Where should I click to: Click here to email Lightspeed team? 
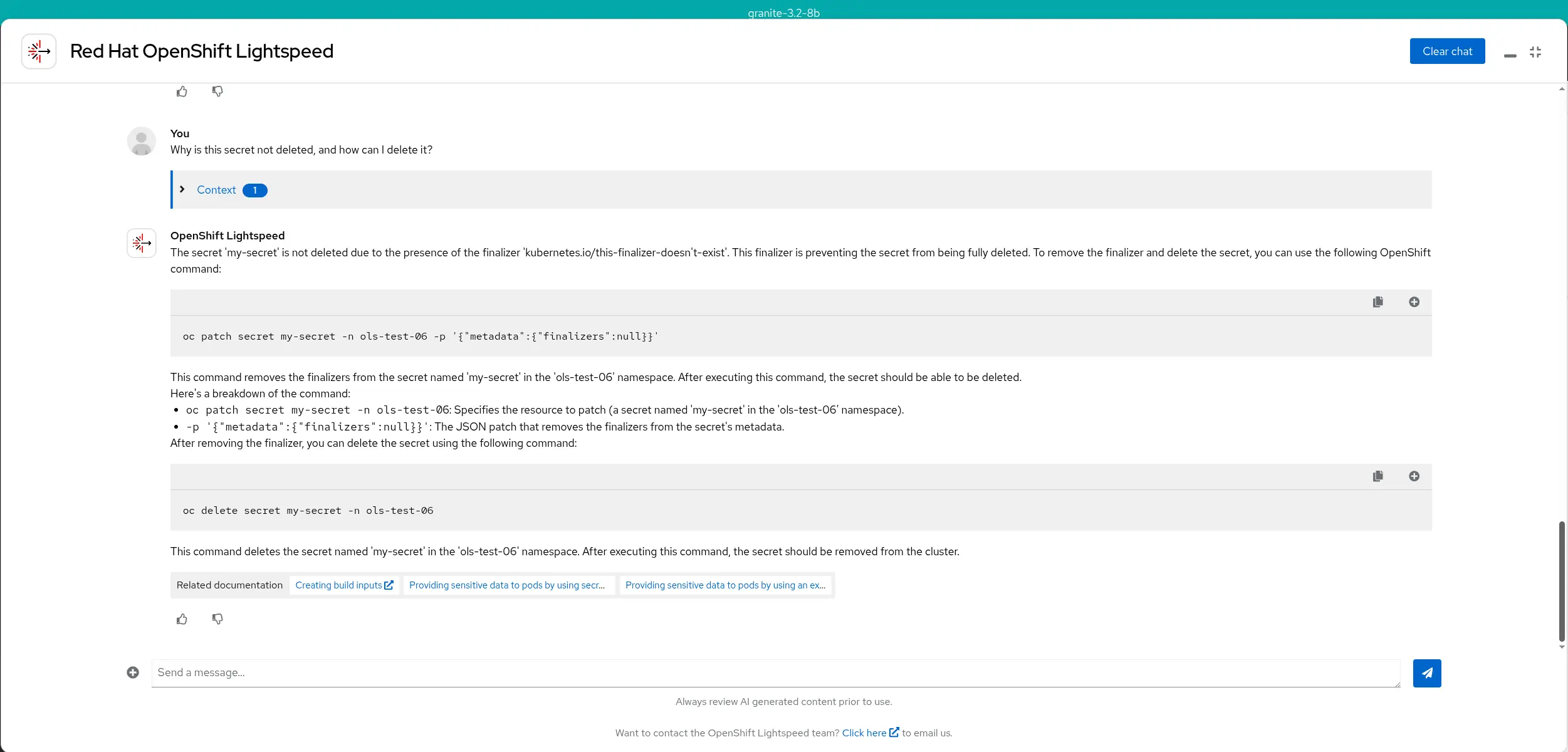pyautogui.click(x=870, y=733)
